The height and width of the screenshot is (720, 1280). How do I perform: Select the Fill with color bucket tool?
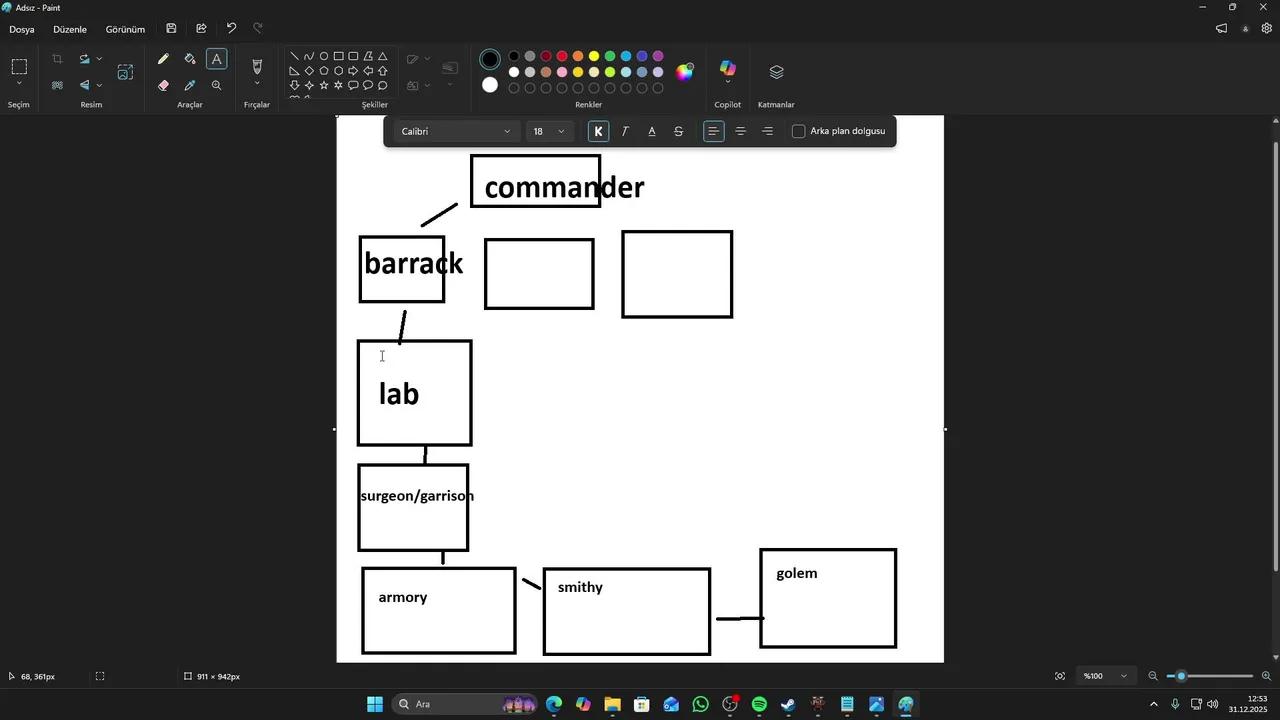(x=190, y=58)
